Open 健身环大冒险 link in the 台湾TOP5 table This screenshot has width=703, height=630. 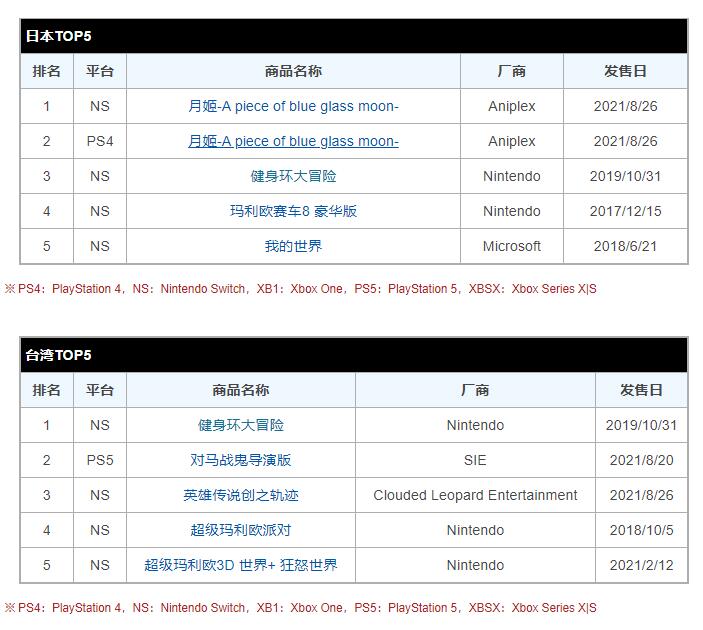click(x=241, y=425)
